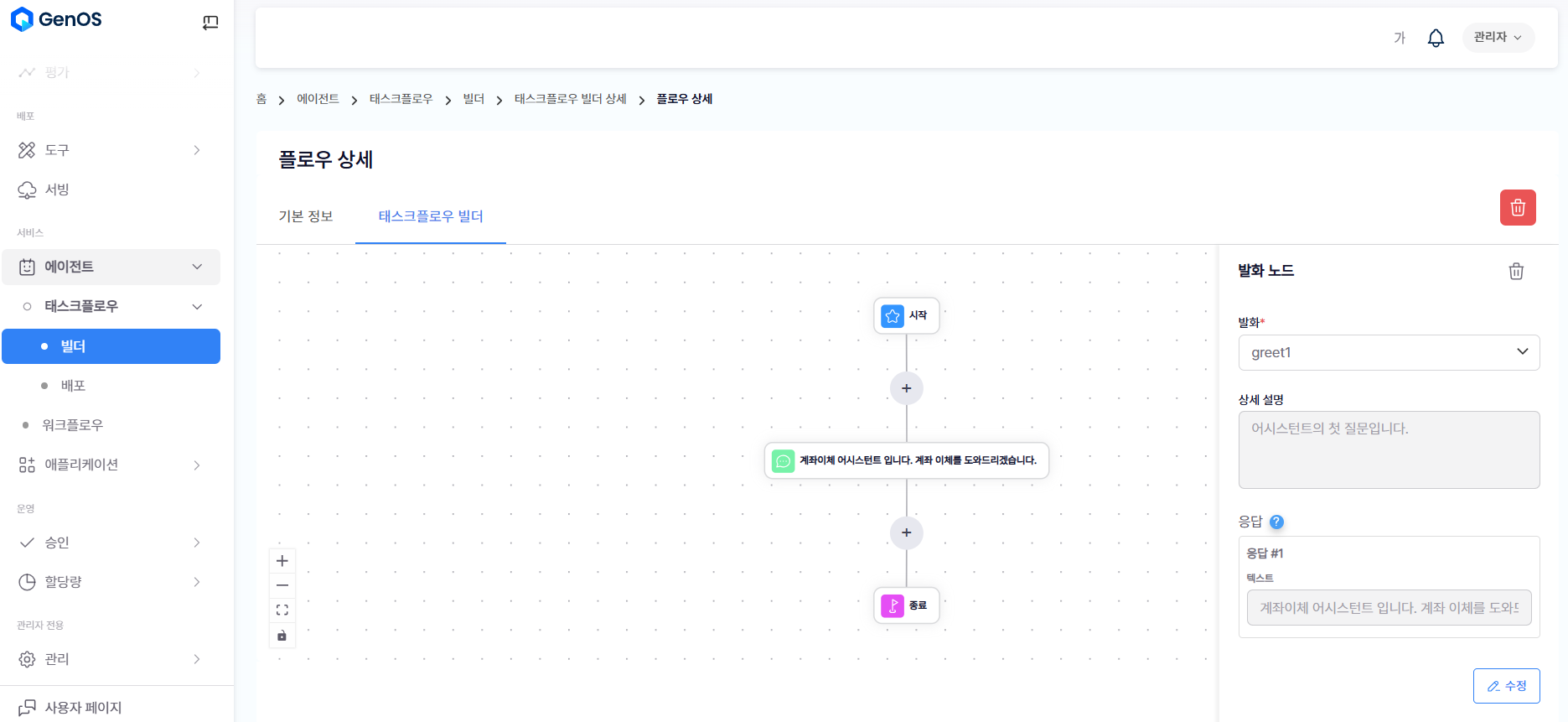Delete the utterance node via trash icon
The image size is (1568, 722).
coord(1515,272)
